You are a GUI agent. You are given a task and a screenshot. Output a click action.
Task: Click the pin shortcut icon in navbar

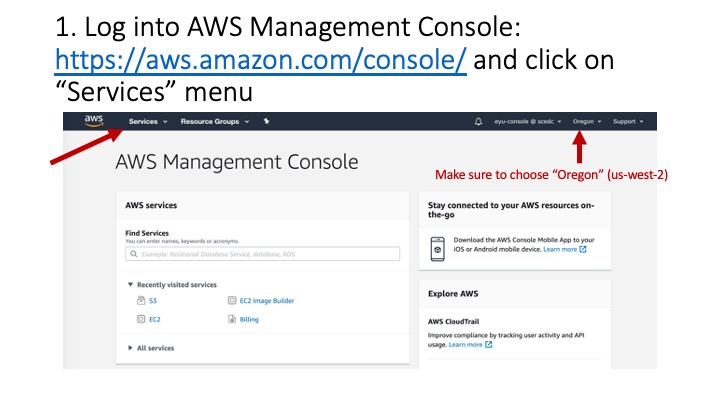coord(266,121)
